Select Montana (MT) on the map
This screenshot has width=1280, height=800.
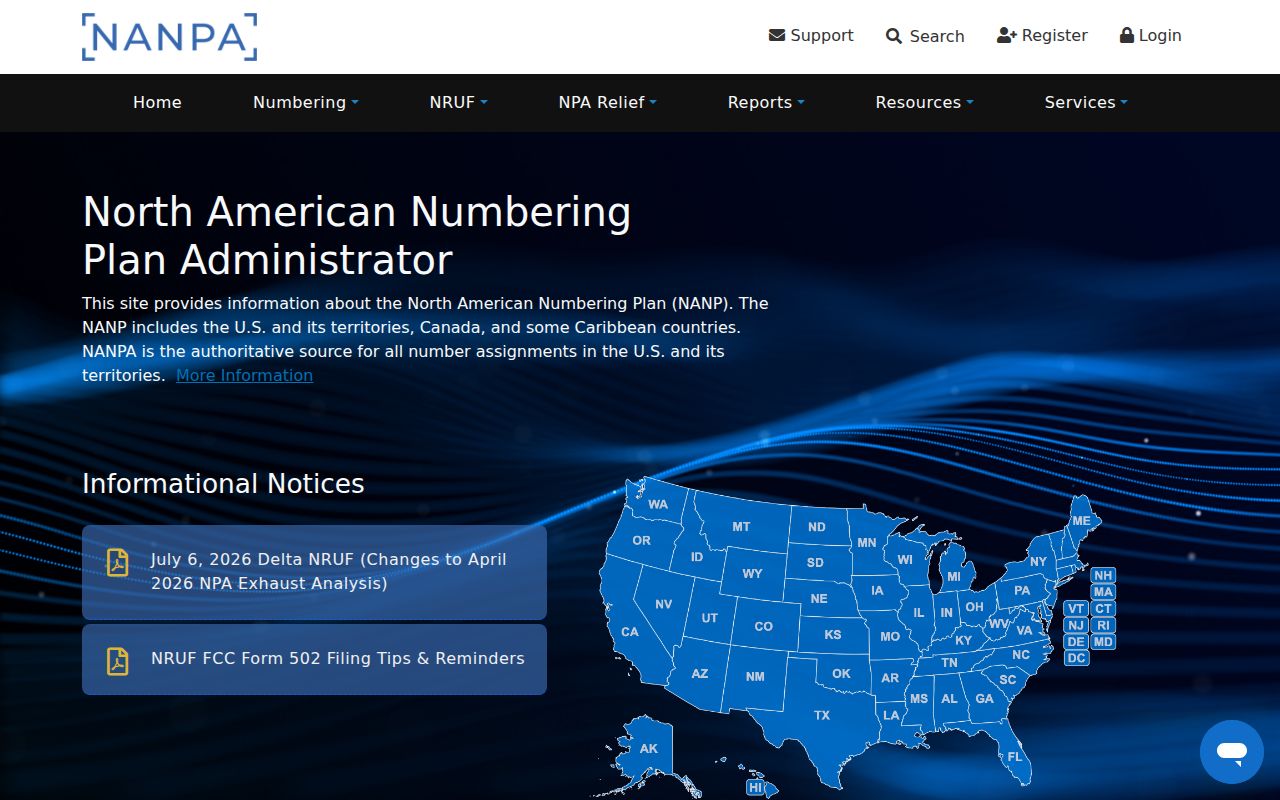741,526
